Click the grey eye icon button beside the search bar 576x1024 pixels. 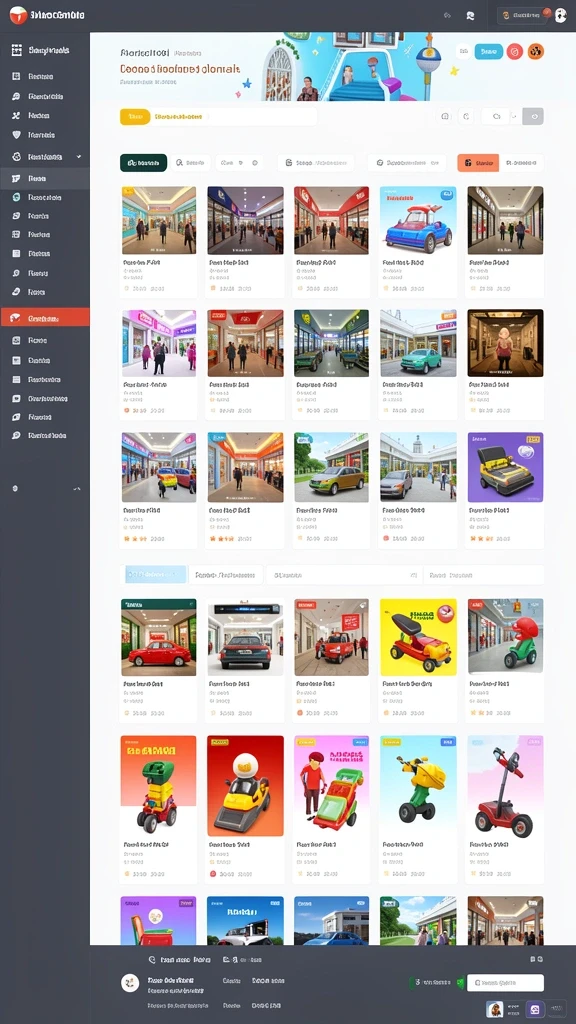pyautogui.click(x=534, y=117)
